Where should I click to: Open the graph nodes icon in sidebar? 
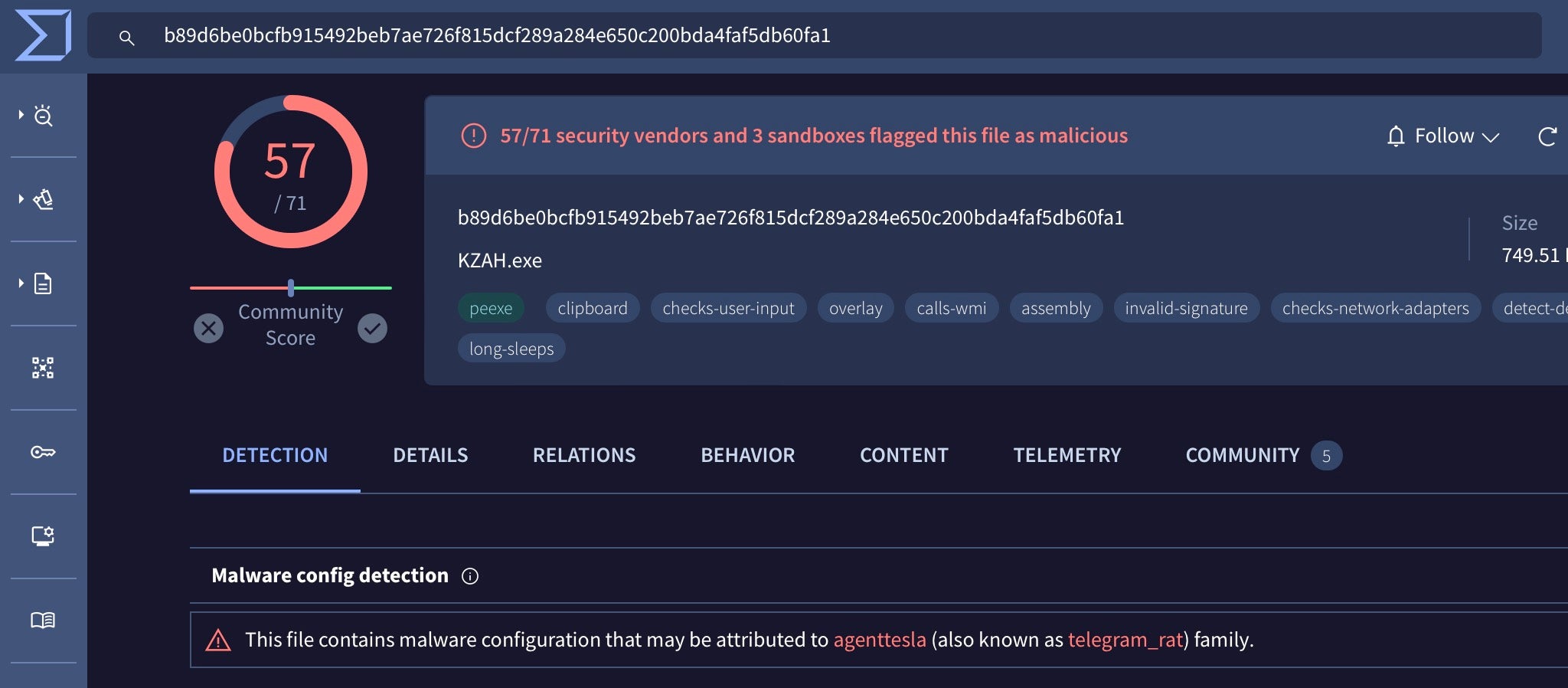pyautogui.click(x=43, y=368)
